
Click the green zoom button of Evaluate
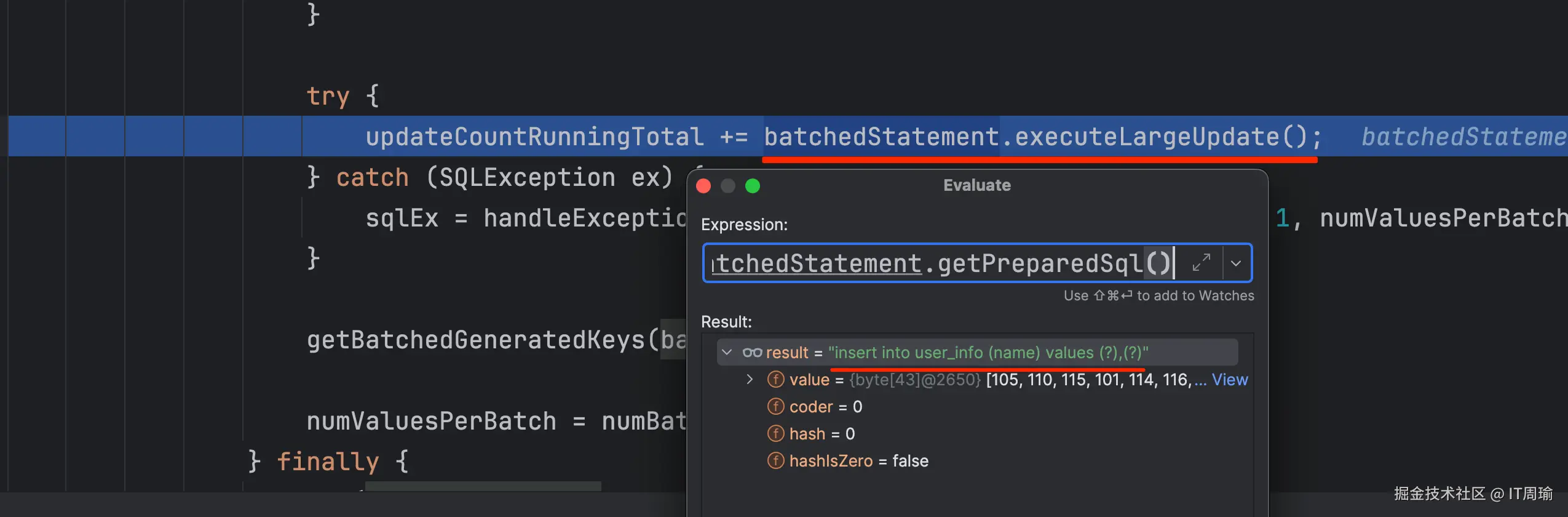(753, 186)
